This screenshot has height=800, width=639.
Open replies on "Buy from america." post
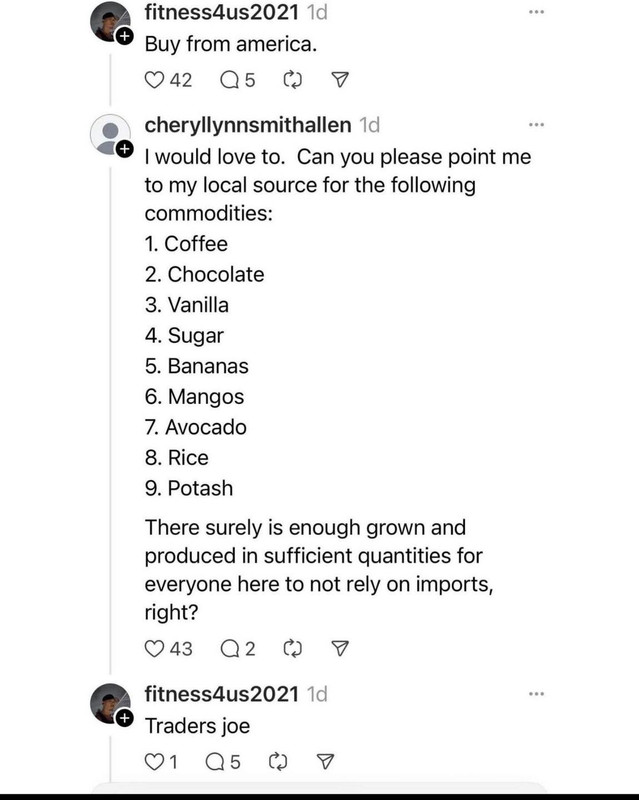[x=230, y=80]
